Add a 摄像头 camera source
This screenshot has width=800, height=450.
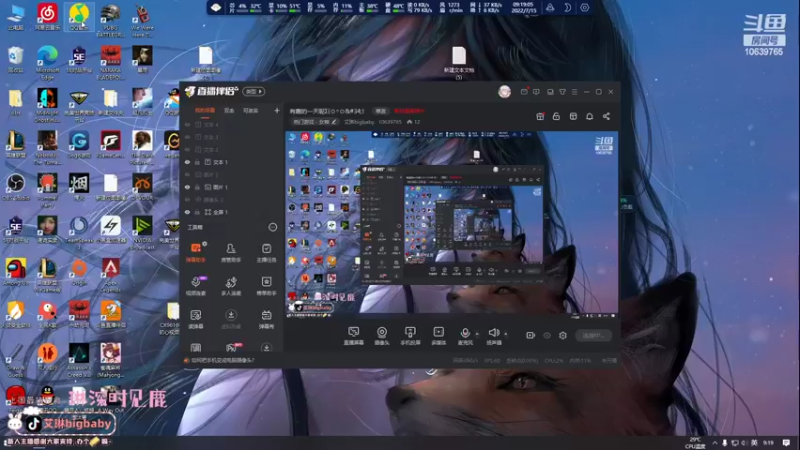(x=382, y=336)
